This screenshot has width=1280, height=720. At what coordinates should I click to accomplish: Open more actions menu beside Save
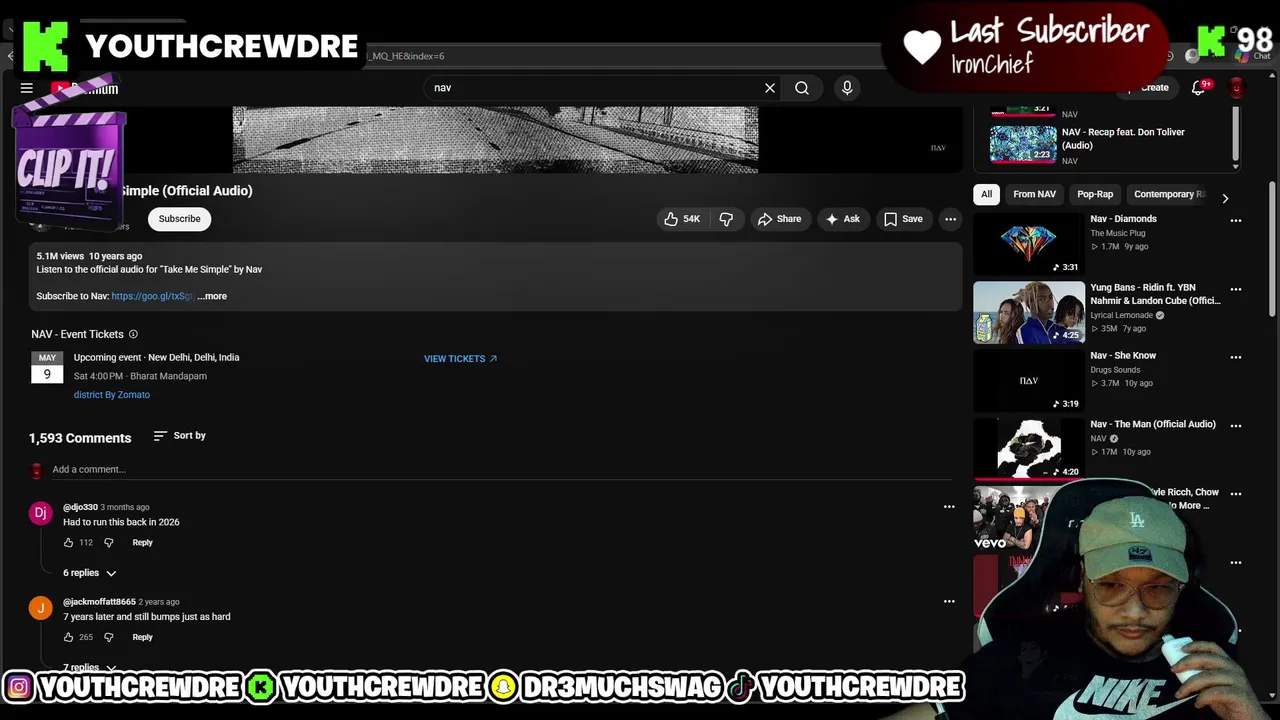pyautogui.click(x=951, y=219)
